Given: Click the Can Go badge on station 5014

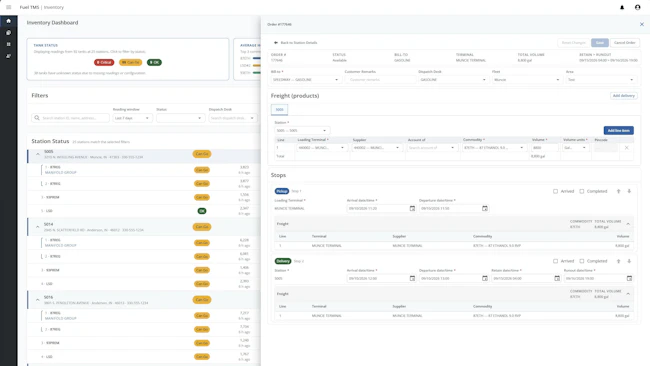Looking at the screenshot, I should coord(202,227).
